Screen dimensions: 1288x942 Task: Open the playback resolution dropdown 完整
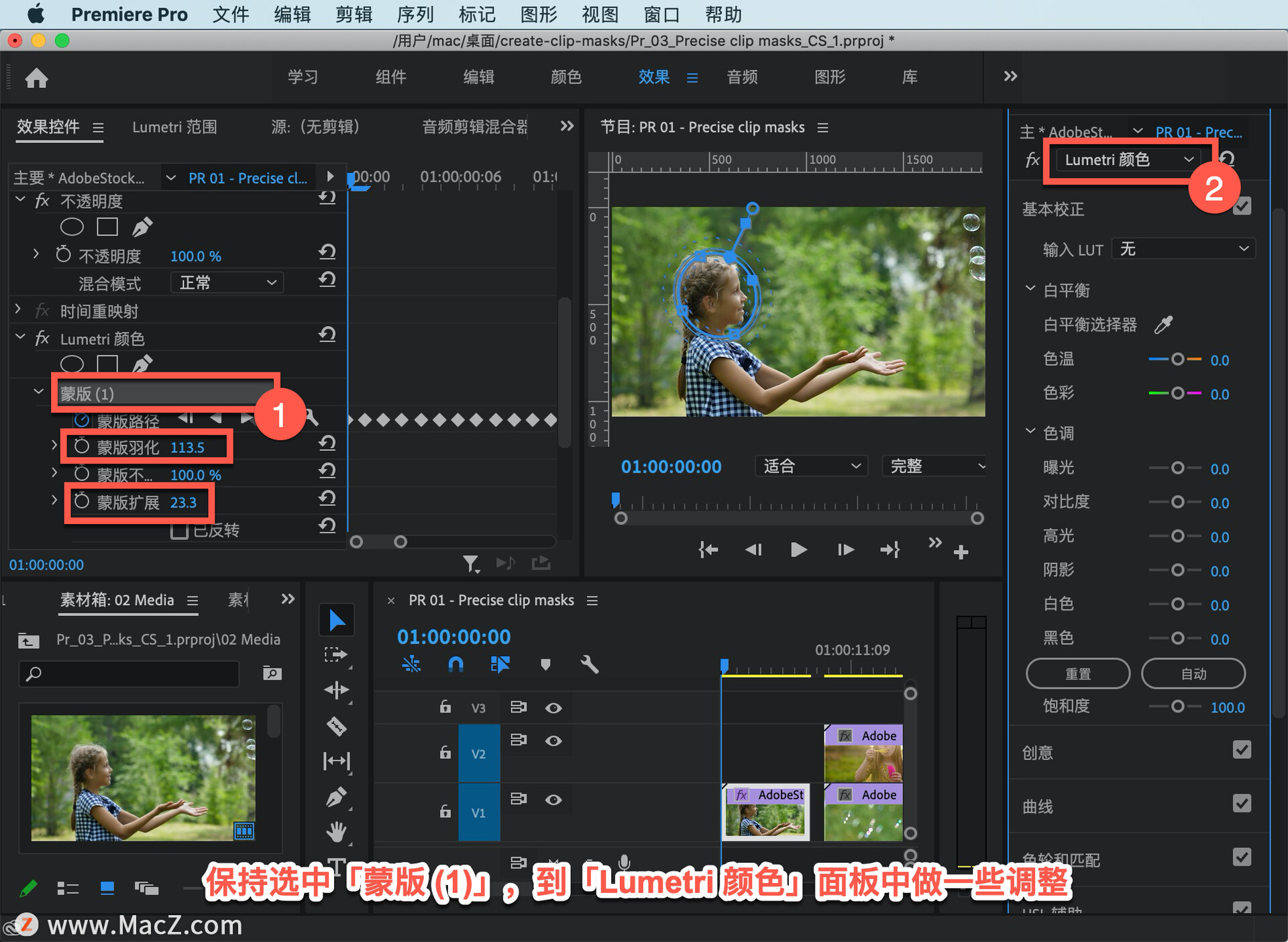coord(934,466)
